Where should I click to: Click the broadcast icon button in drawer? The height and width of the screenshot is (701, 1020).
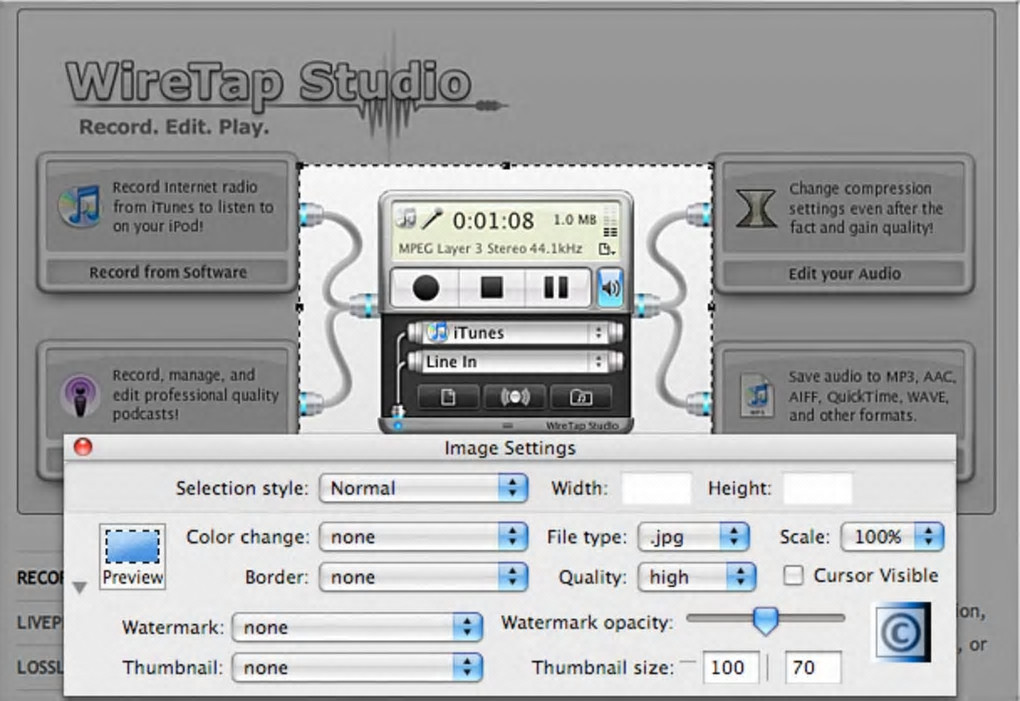515,397
